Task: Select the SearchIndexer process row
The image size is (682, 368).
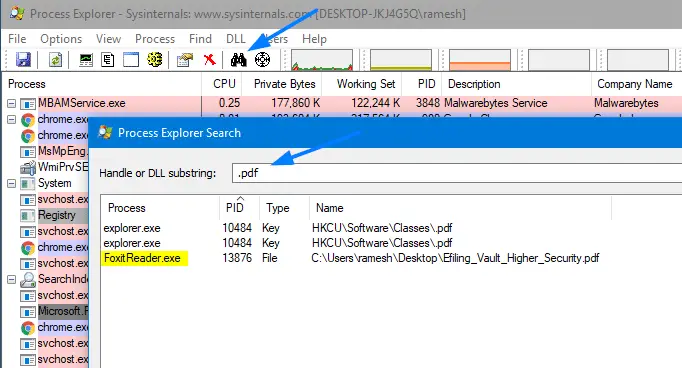Action: (63, 279)
